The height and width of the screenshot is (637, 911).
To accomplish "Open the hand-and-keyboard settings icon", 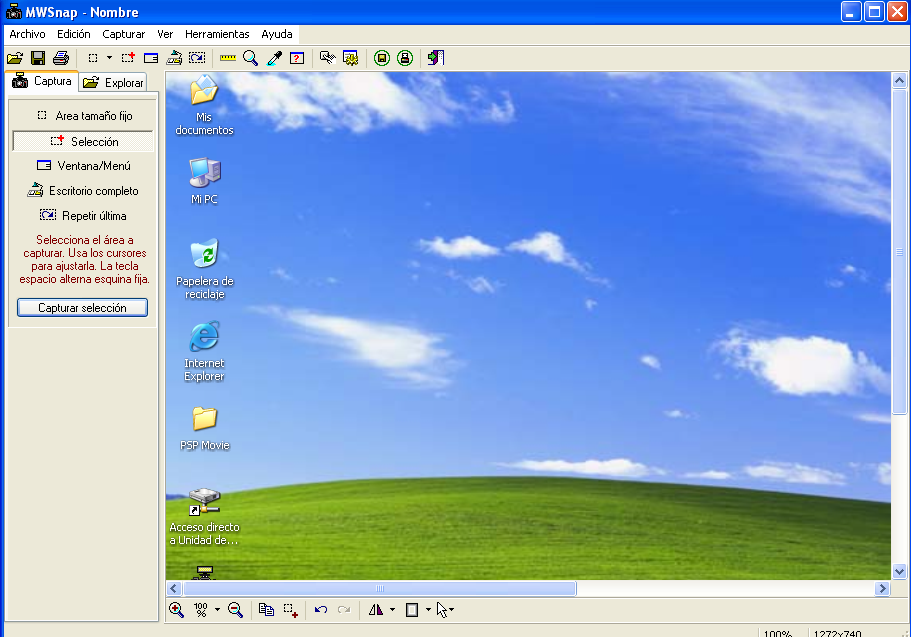I will coord(328,58).
